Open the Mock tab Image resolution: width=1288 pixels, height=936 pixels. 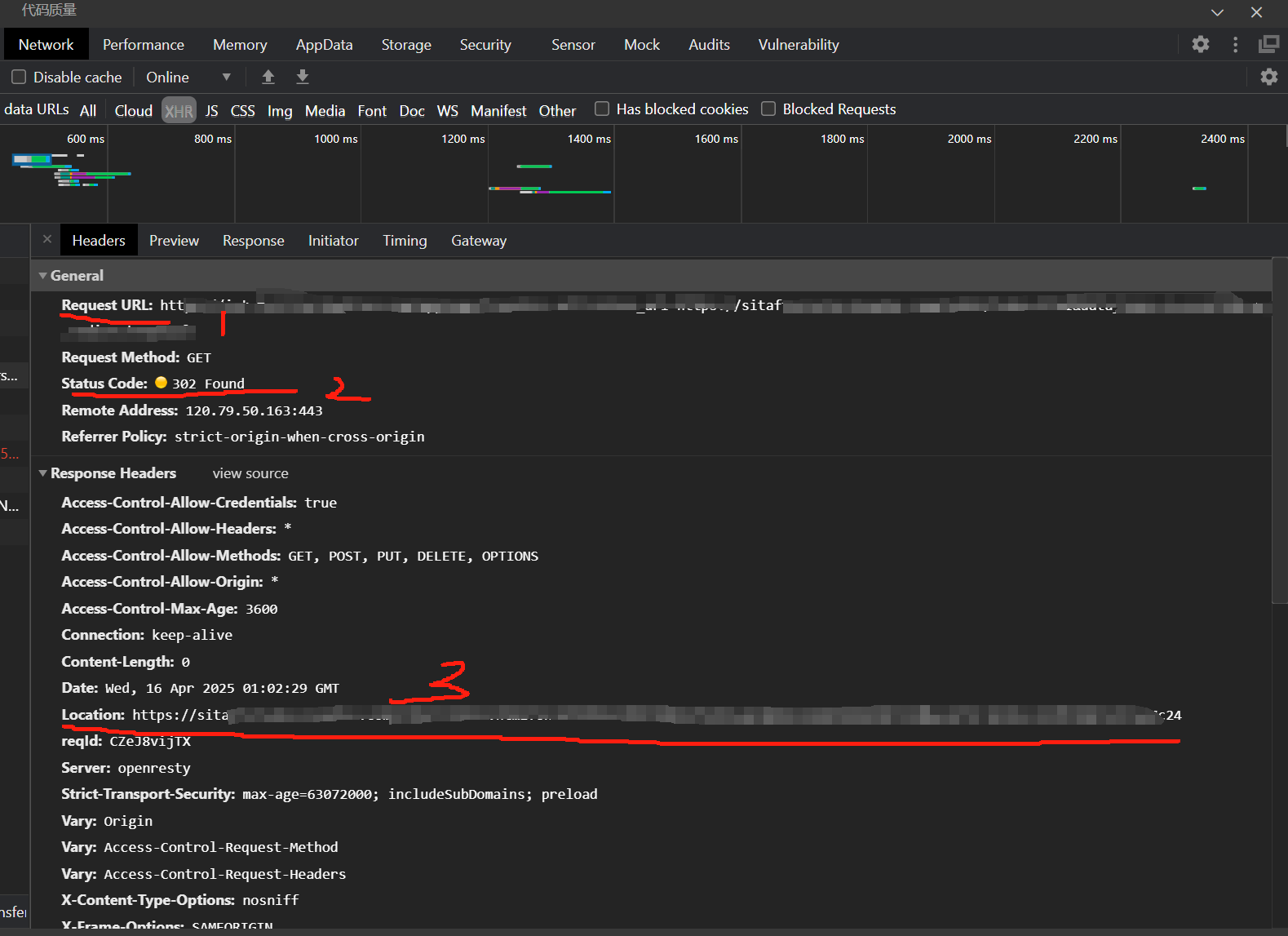tap(642, 45)
